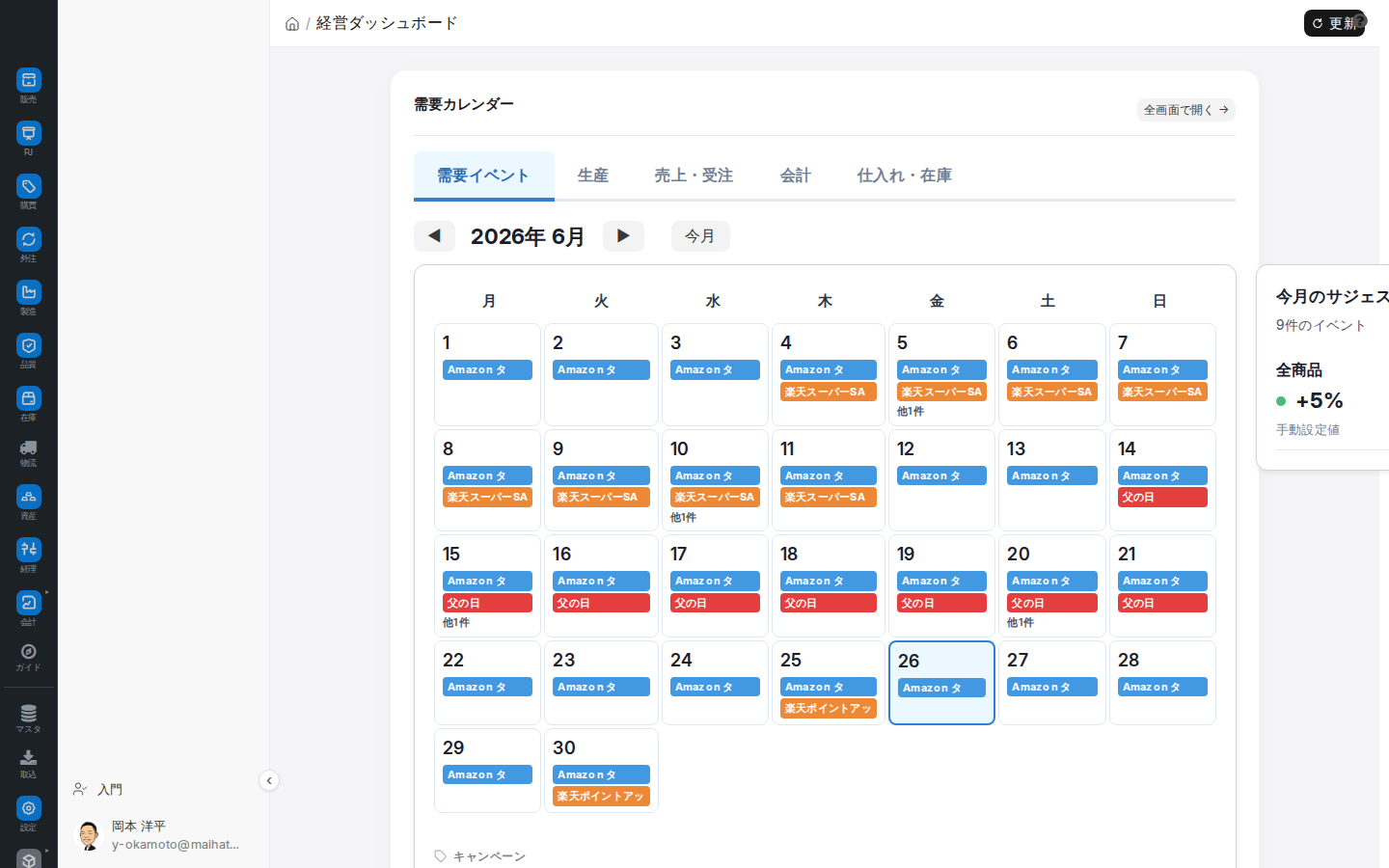Click the 入門 link
Viewport: 1389px width, 868px height.
coord(110,789)
